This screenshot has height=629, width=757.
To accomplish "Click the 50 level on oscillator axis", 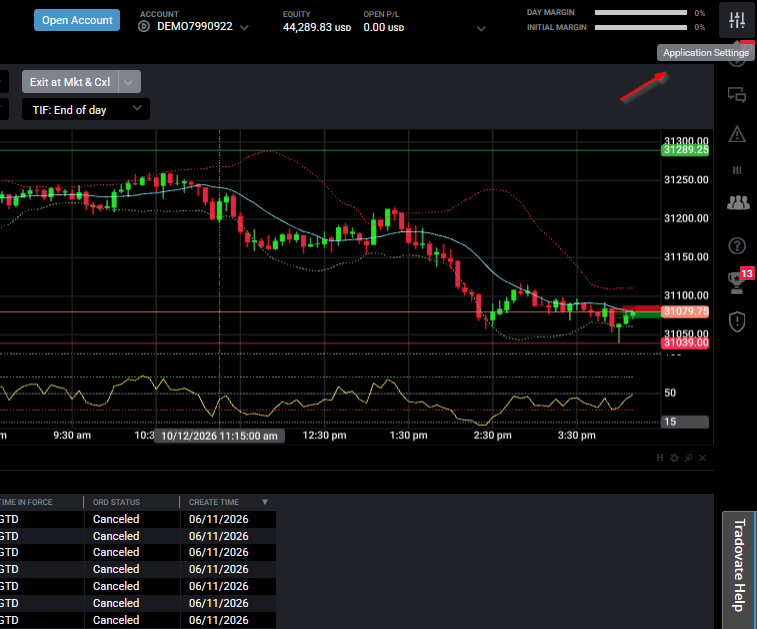I will (x=670, y=393).
